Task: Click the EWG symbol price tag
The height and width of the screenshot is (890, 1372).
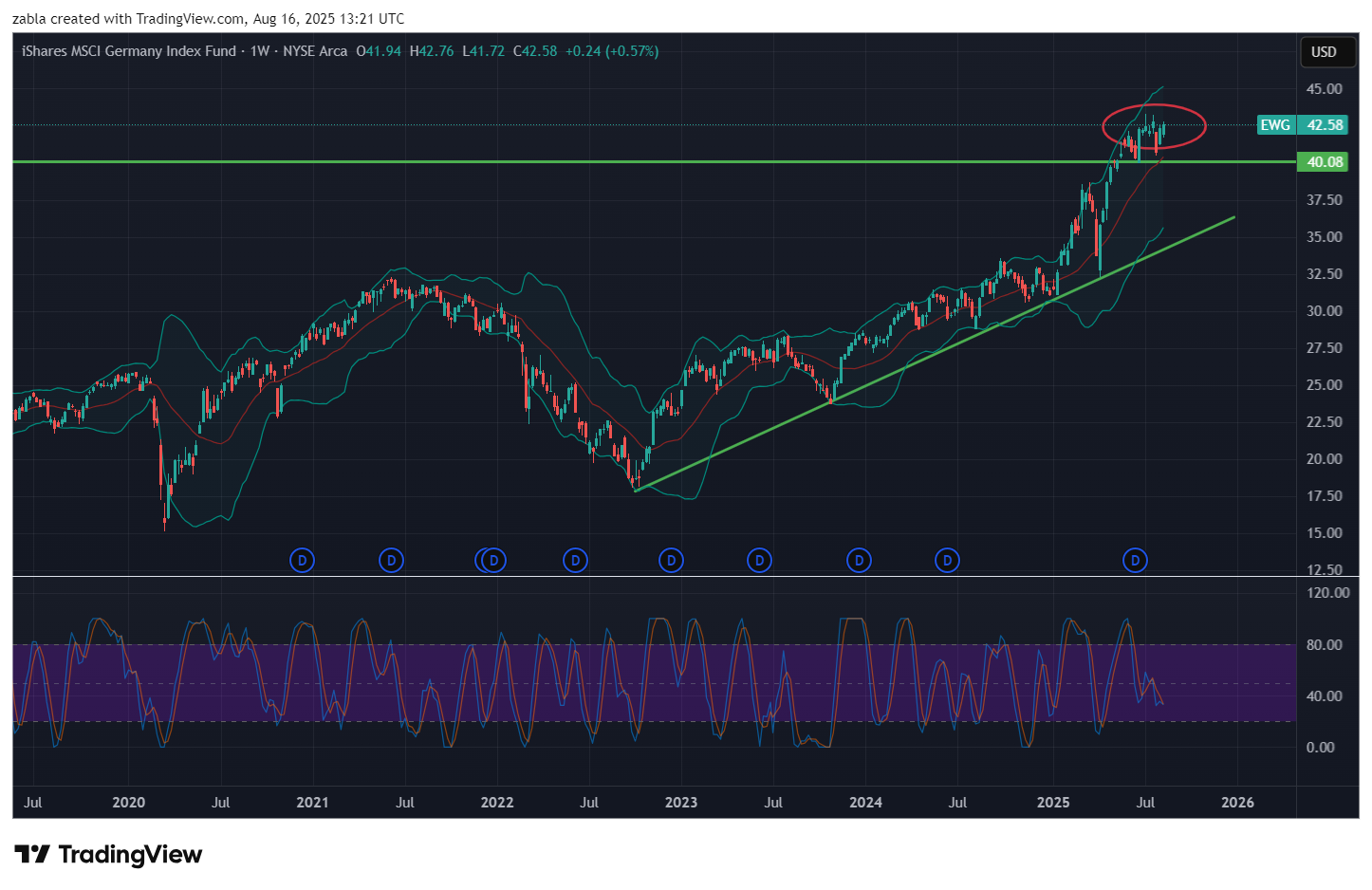Action: (1275, 125)
